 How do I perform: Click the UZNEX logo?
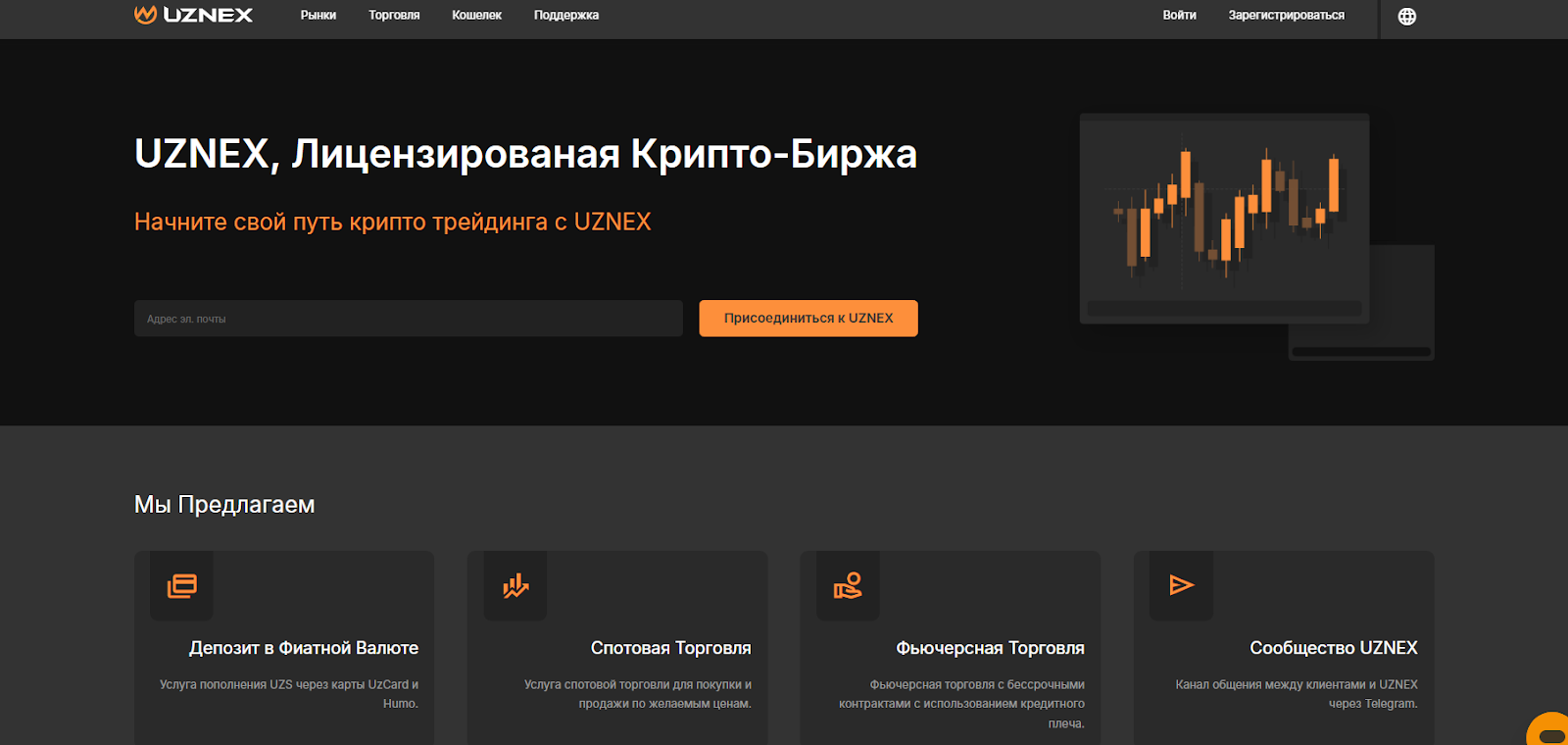pos(193,15)
